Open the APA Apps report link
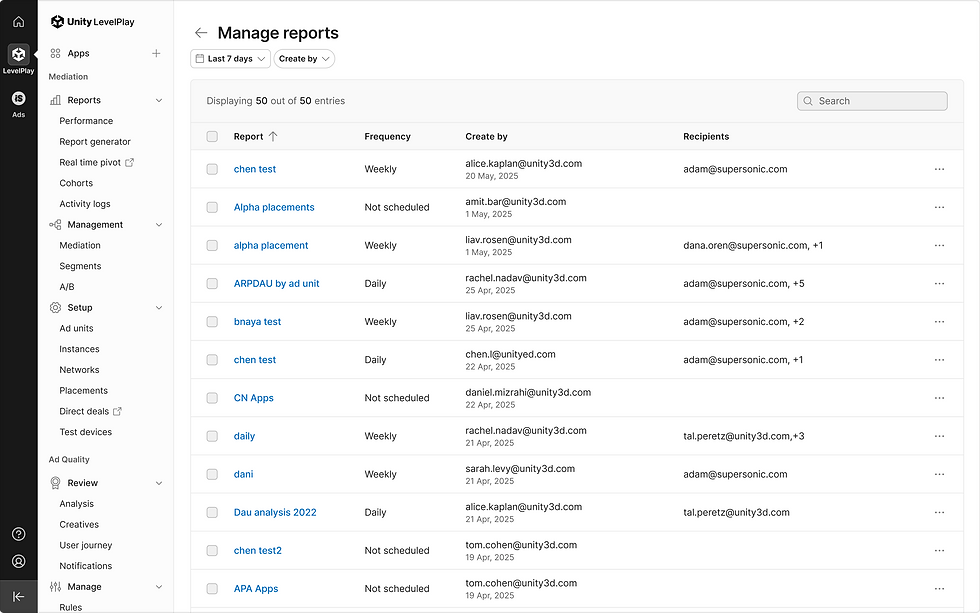This screenshot has height=613, width=980. [256, 589]
